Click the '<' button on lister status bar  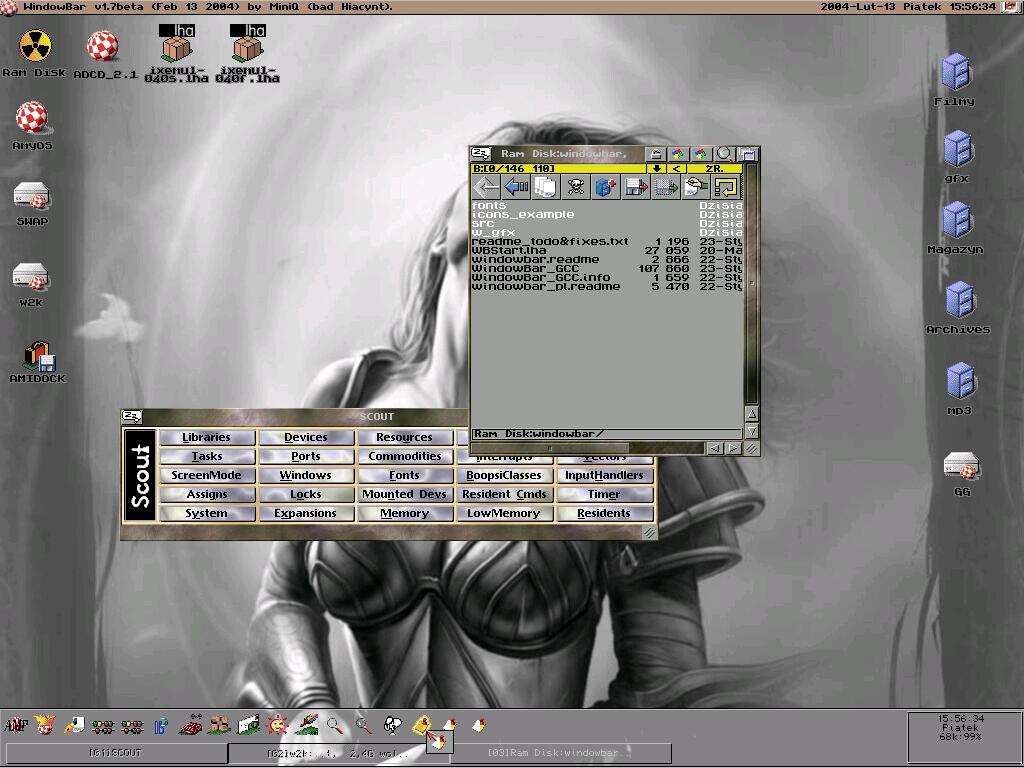click(677, 168)
